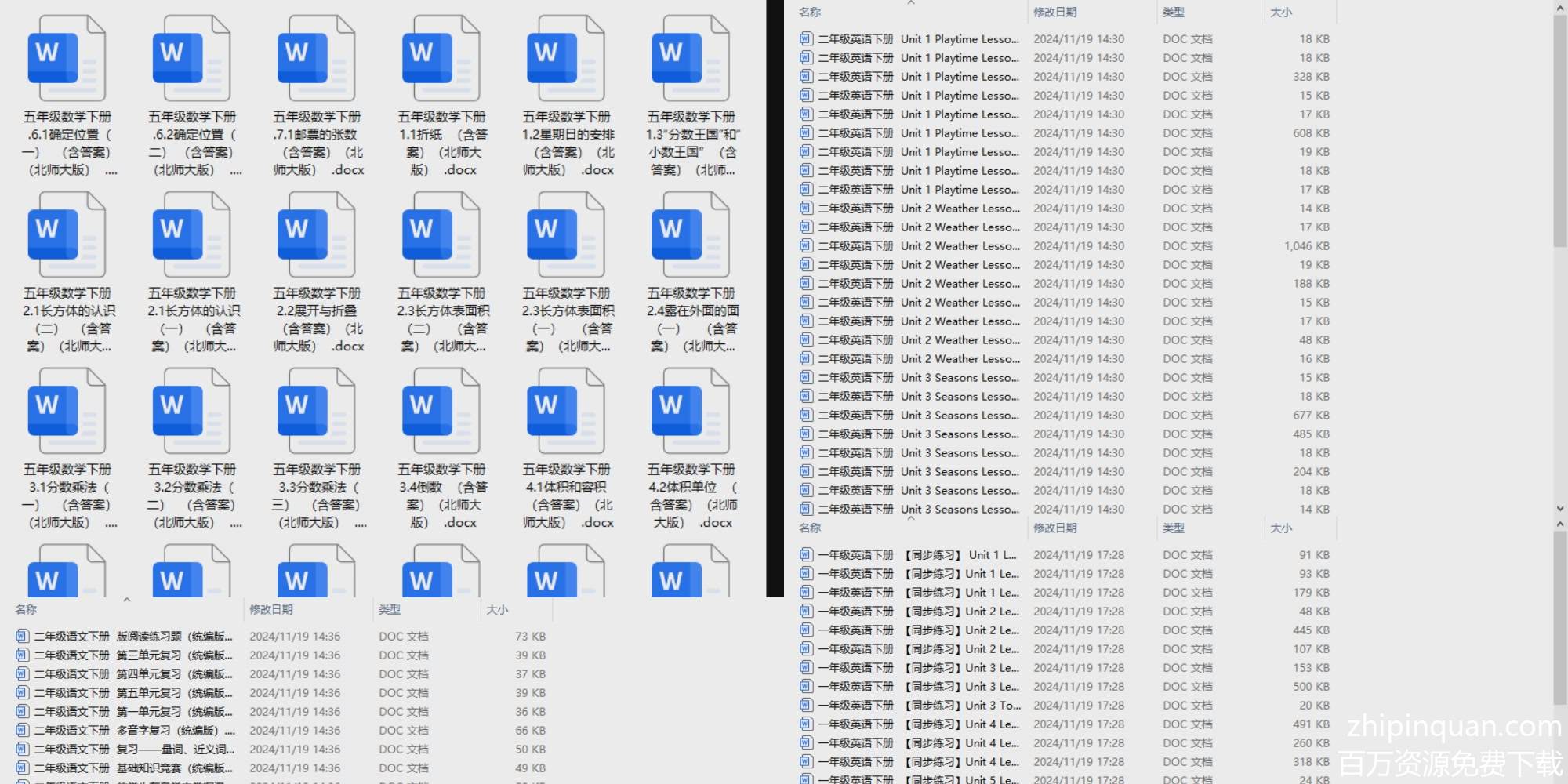Screen dimensions: 1568x784
Task: Click doc icon beside 第三单元复习 file
Action: (22, 655)
